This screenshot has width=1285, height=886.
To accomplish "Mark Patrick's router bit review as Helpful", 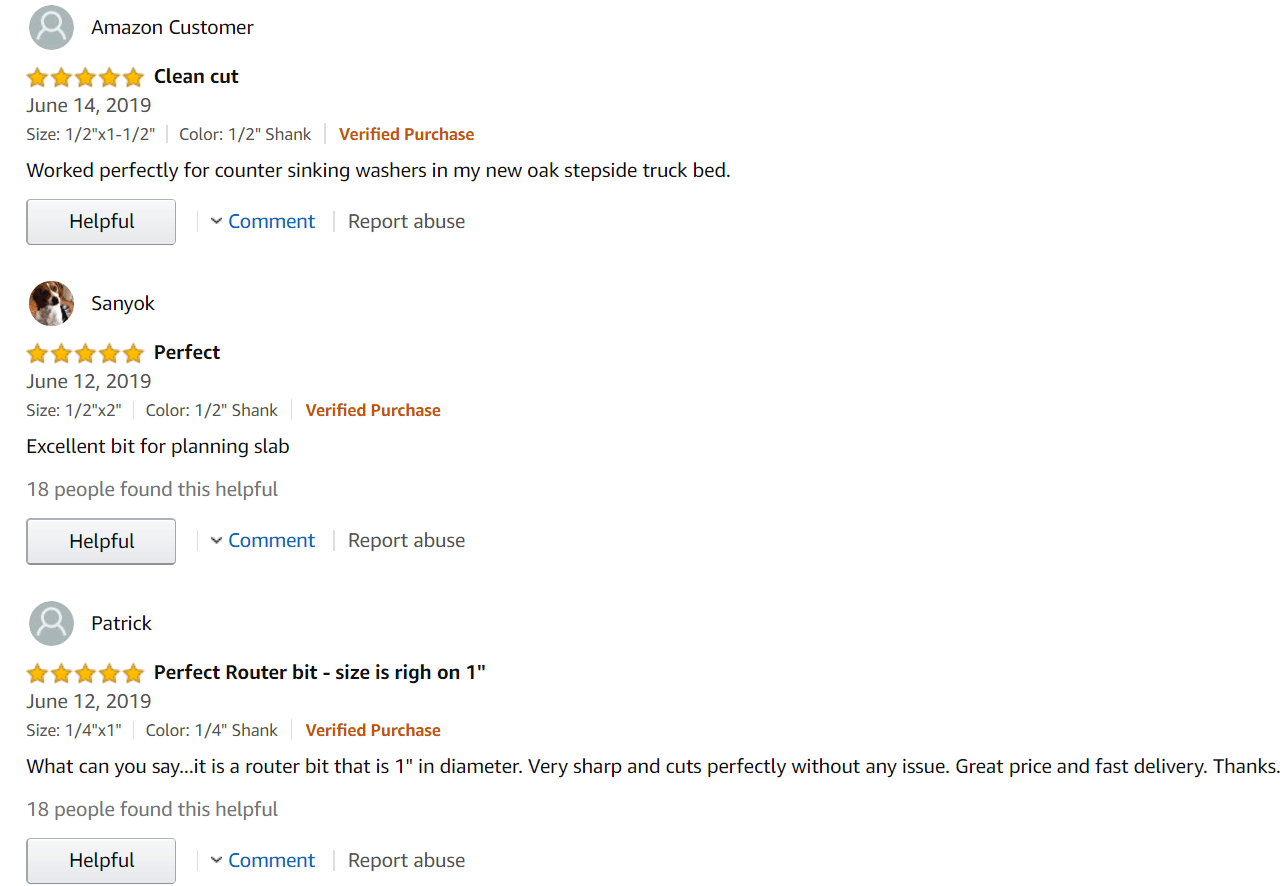I will click(101, 861).
